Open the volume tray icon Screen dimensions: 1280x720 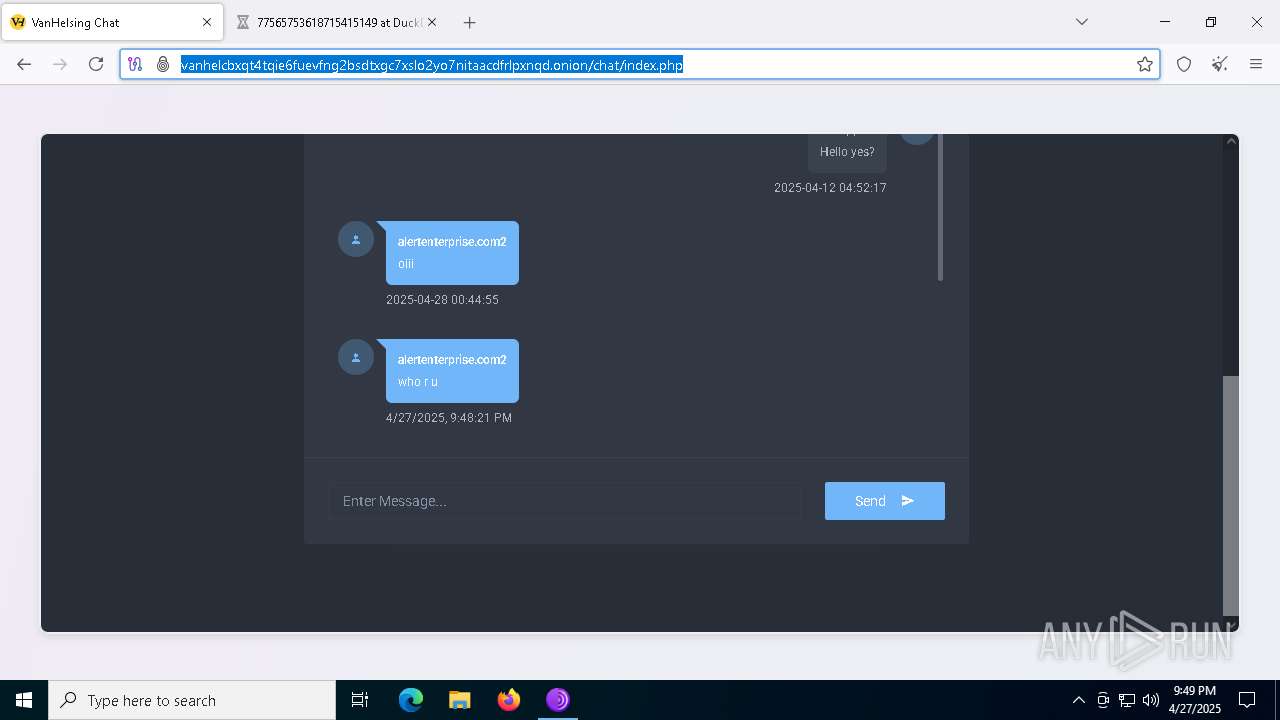tap(1151, 700)
